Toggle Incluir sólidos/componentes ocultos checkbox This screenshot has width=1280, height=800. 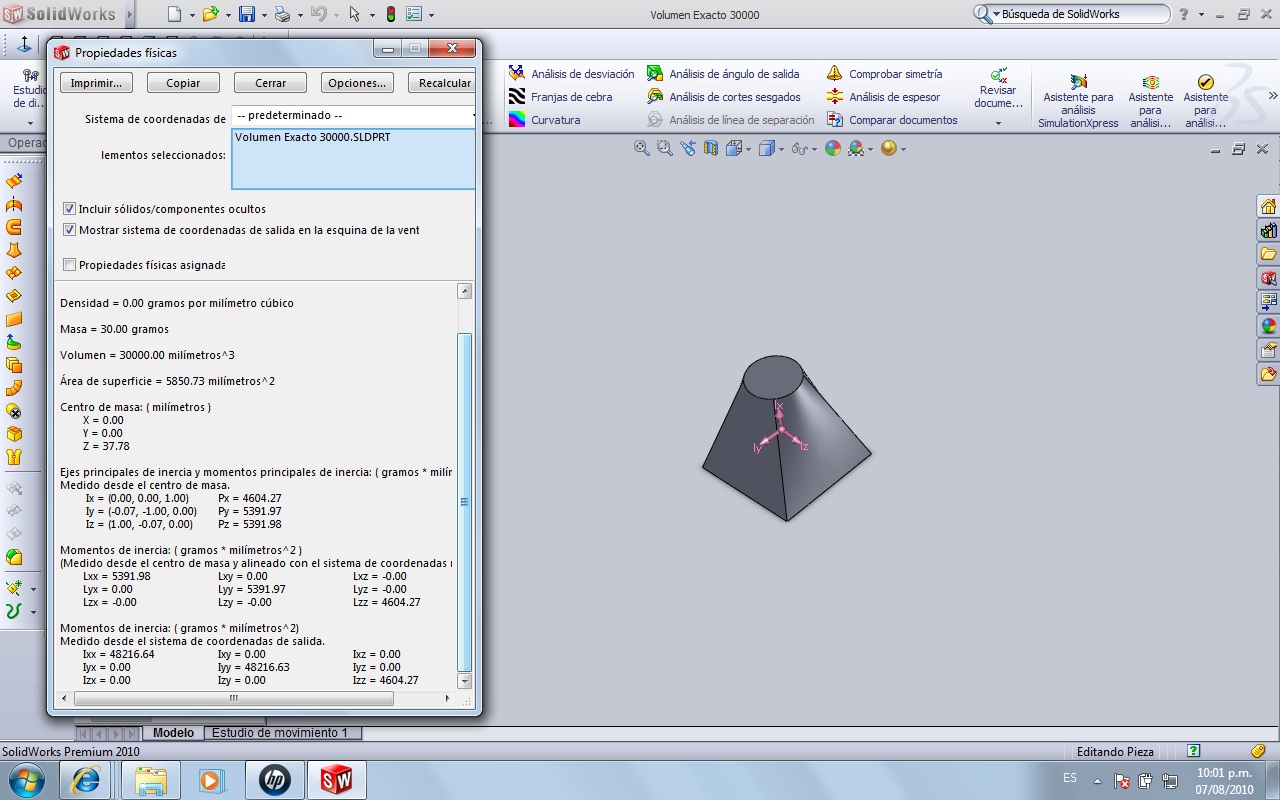69,209
